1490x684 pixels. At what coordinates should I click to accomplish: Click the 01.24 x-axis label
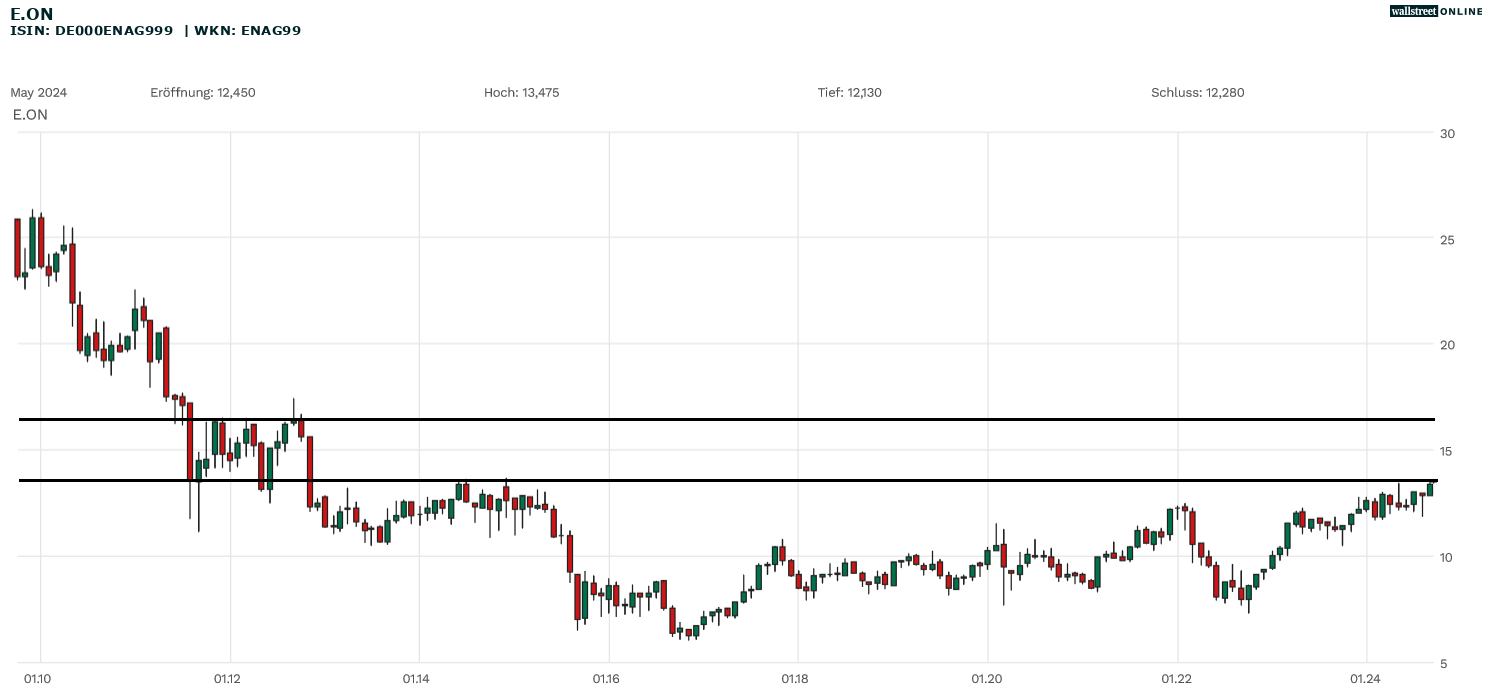pyautogui.click(x=1365, y=679)
